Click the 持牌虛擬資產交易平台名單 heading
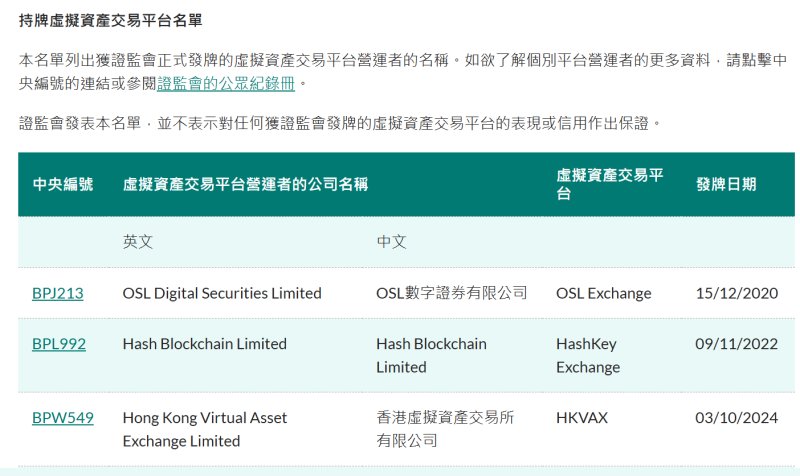This screenshot has height=476, width=800. pos(111,20)
